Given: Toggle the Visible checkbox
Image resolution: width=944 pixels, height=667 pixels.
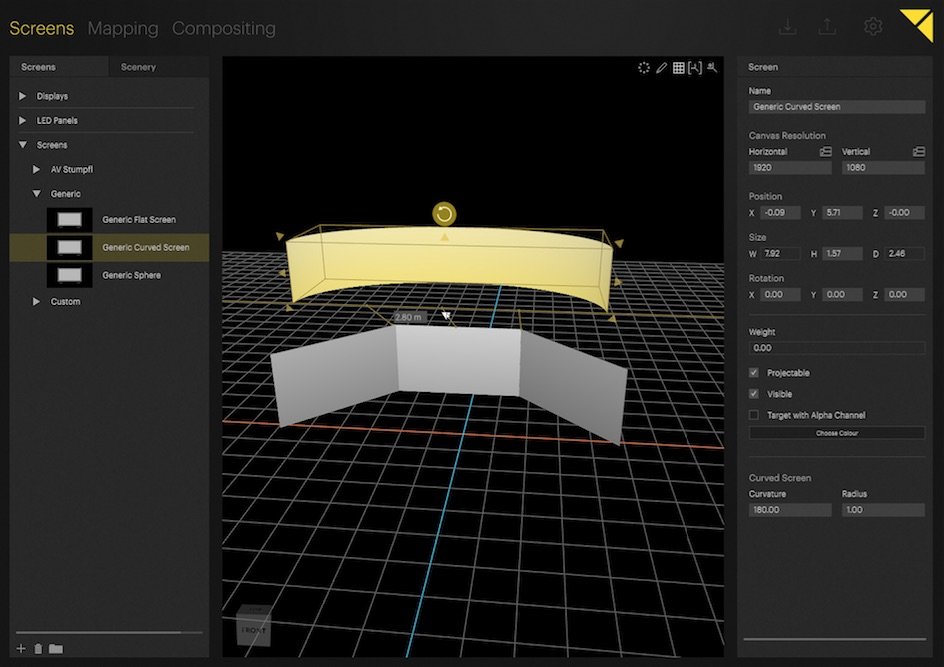Looking at the screenshot, I should [x=754, y=394].
